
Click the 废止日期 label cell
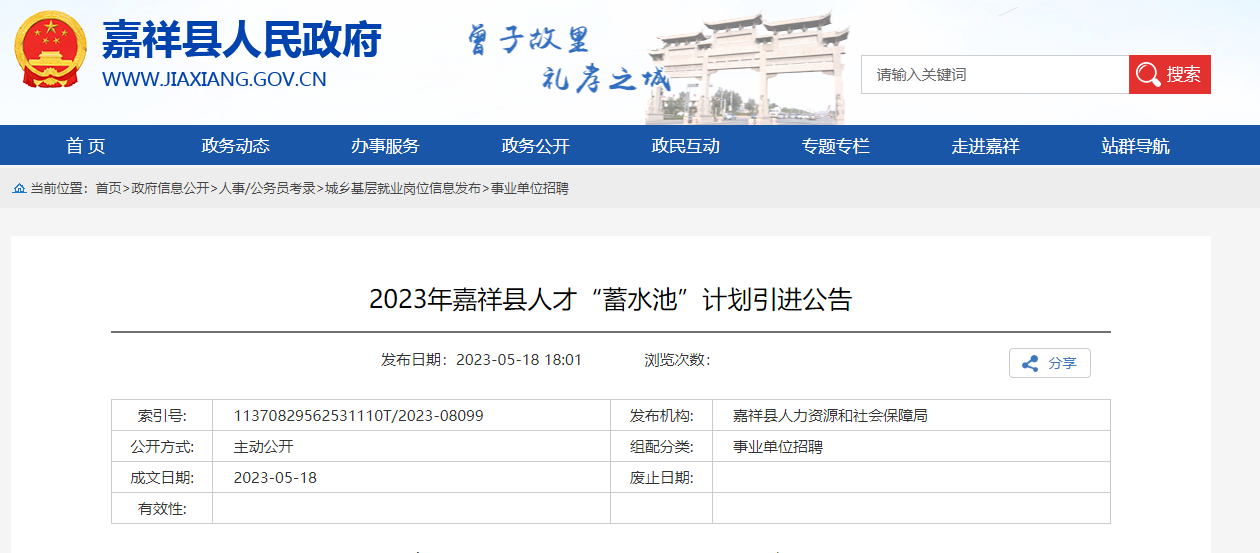pyautogui.click(x=661, y=477)
